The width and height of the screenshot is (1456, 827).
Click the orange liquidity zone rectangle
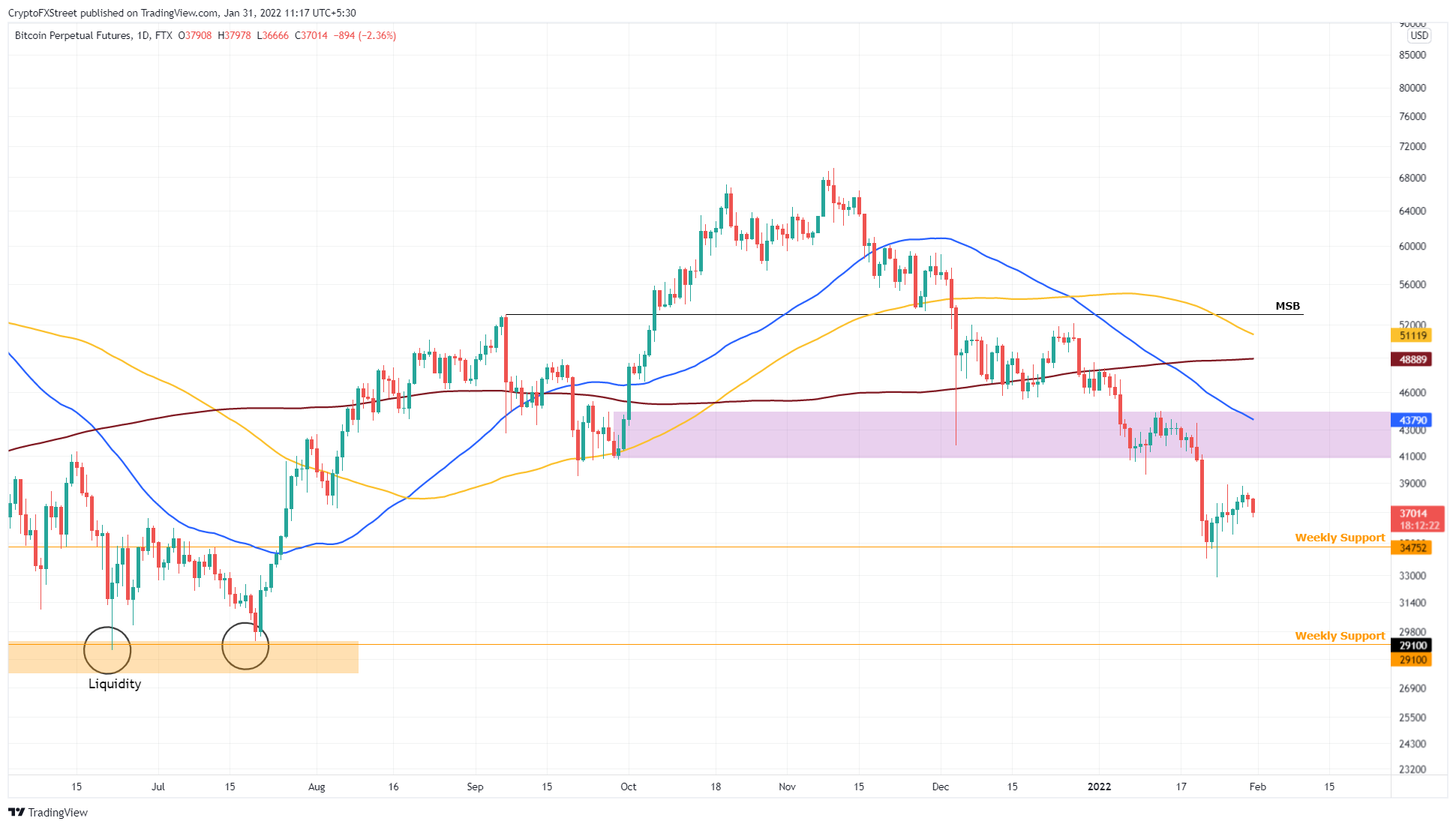pos(183,657)
